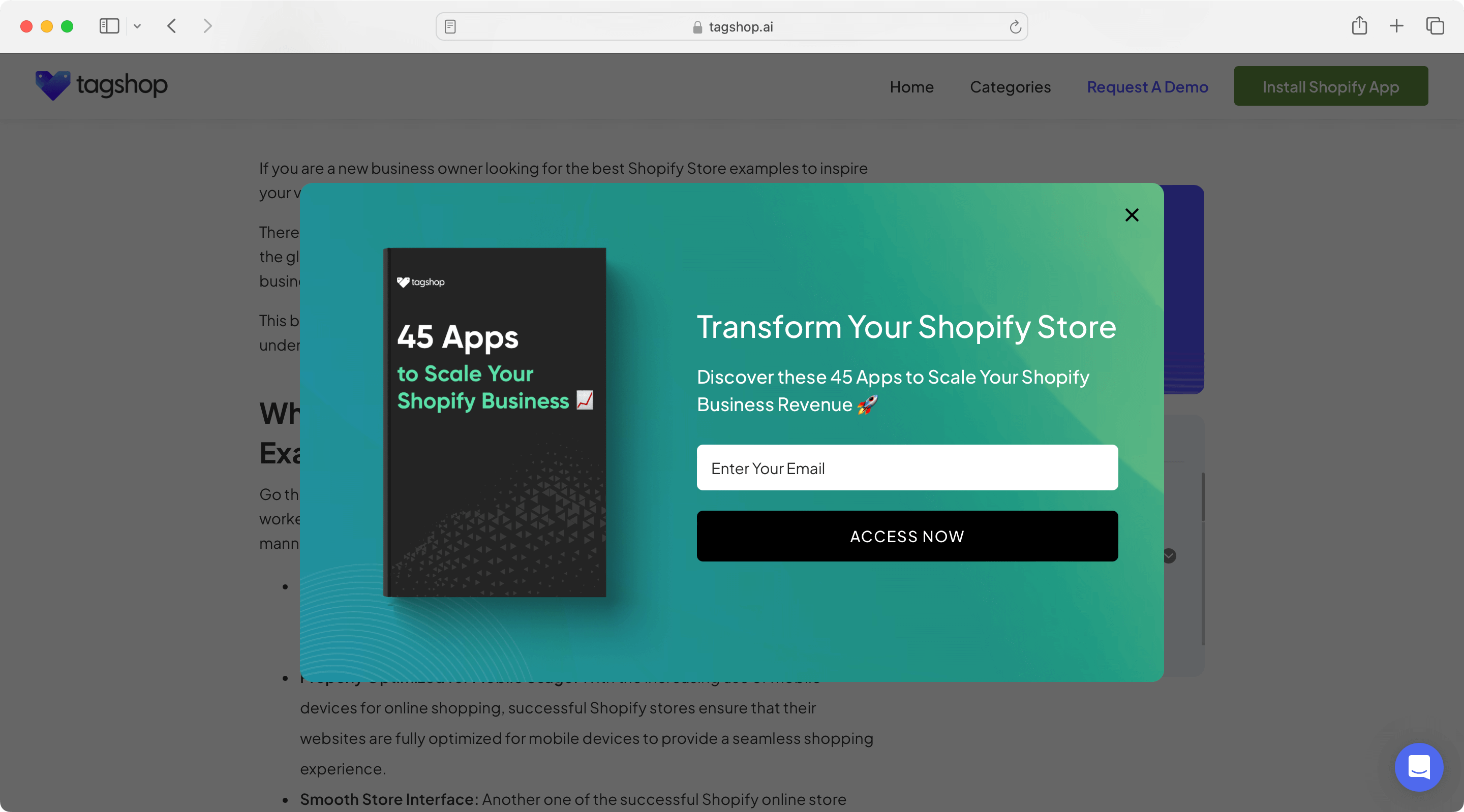Go back with browser back arrow
Image resolution: width=1464 pixels, height=812 pixels.
(x=172, y=26)
